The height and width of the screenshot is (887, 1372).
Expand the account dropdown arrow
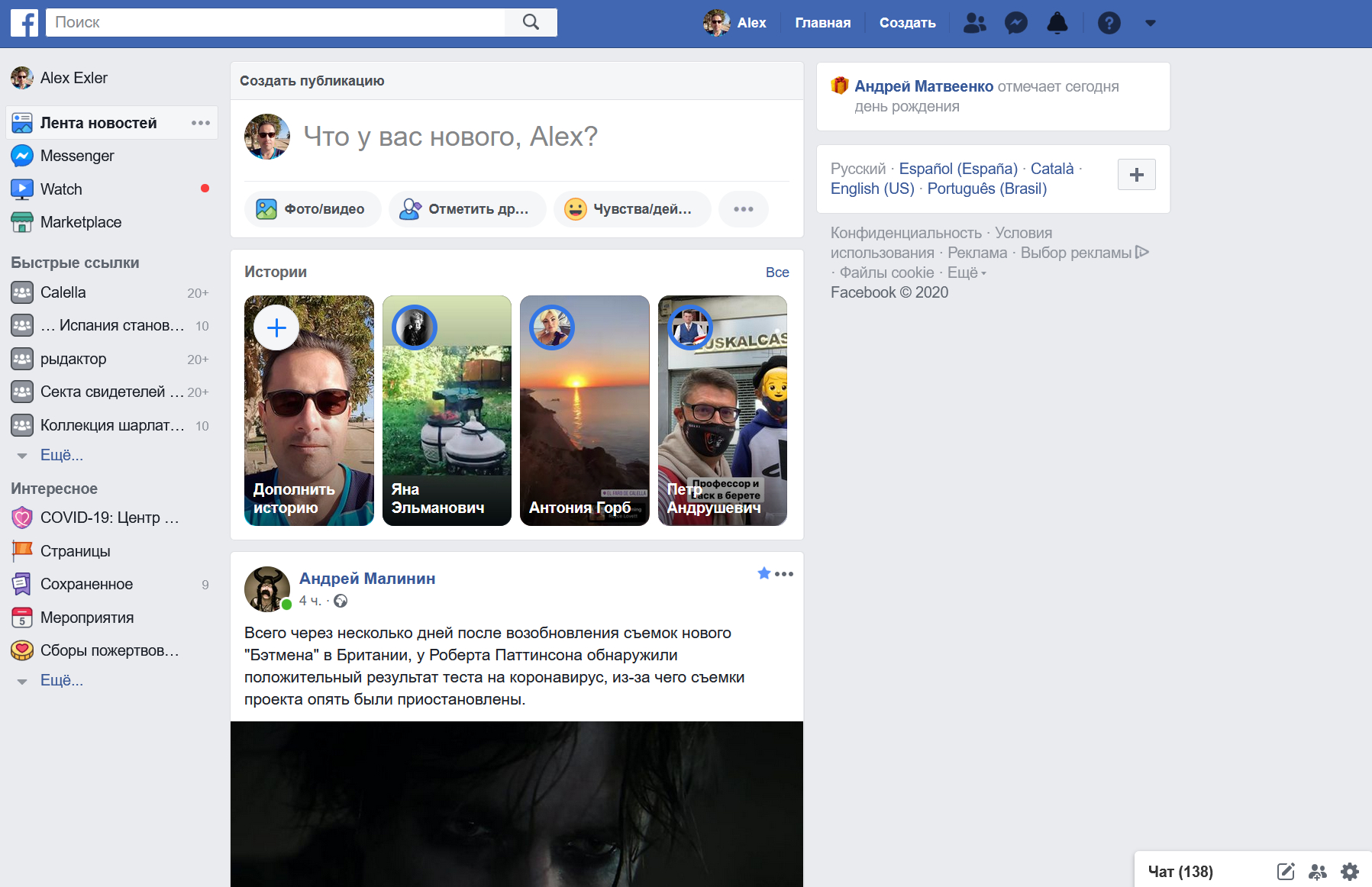[x=1151, y=23]
